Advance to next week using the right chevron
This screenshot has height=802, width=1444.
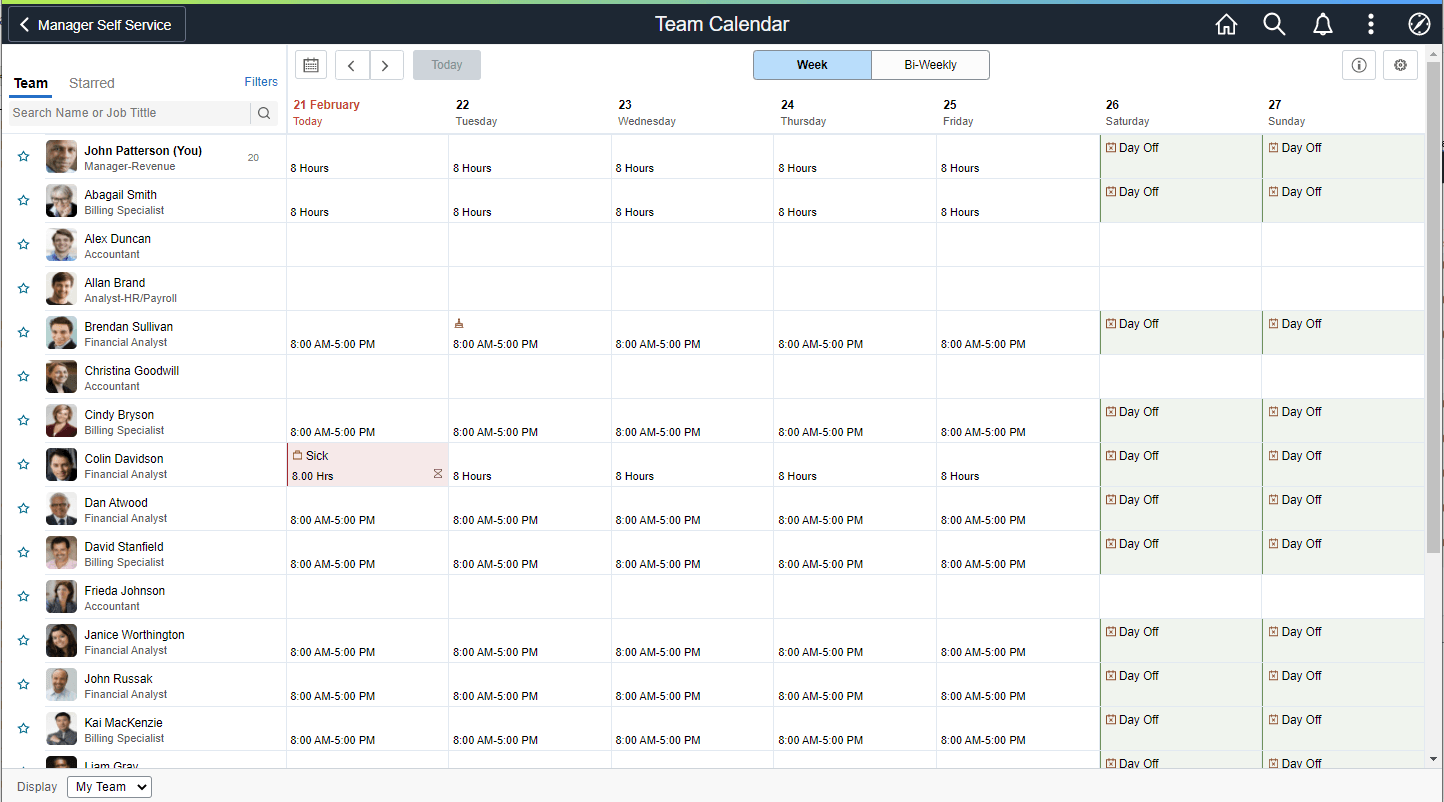[x=386, y=64]
